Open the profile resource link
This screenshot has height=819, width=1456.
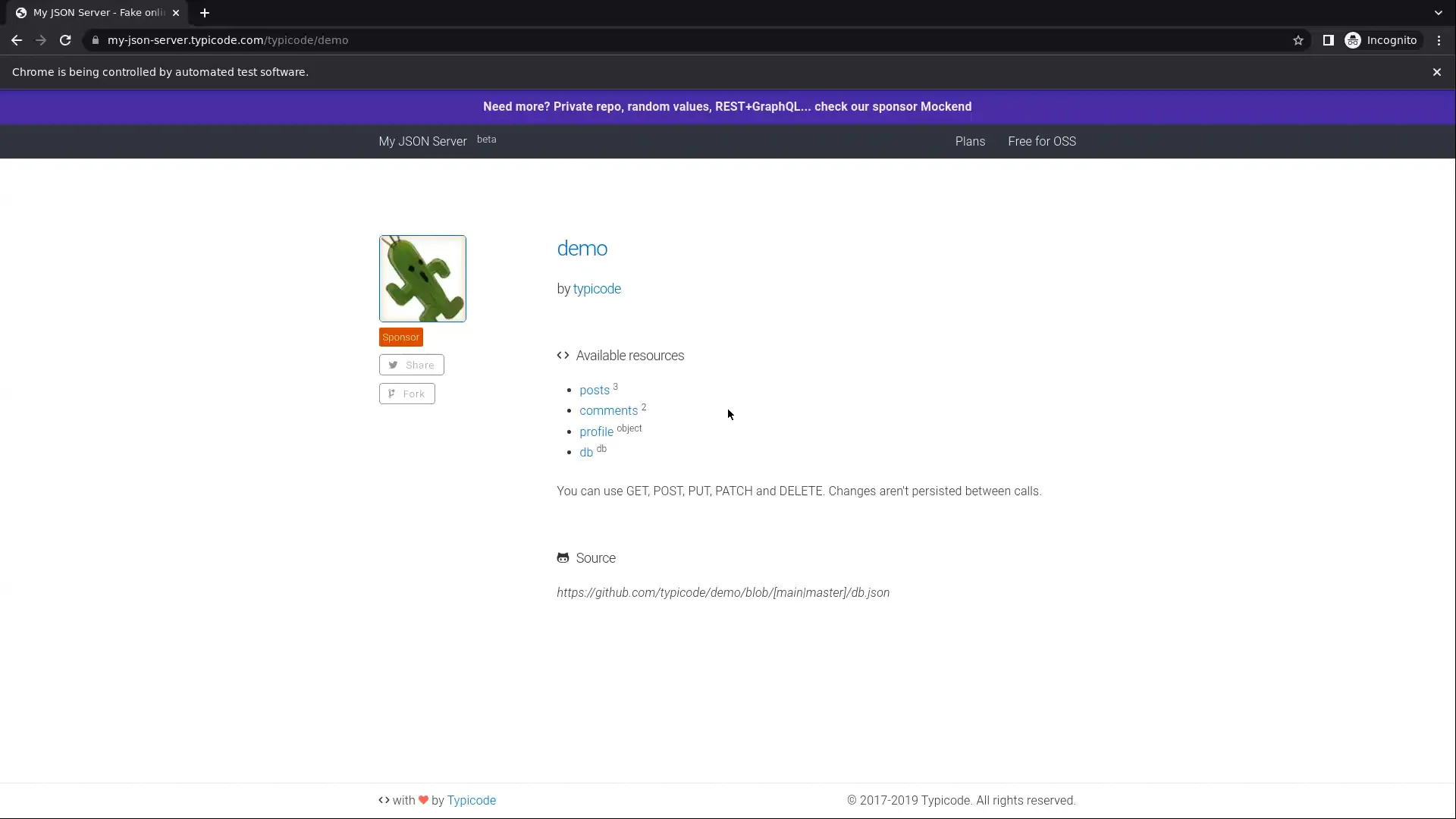pos(596,431)
